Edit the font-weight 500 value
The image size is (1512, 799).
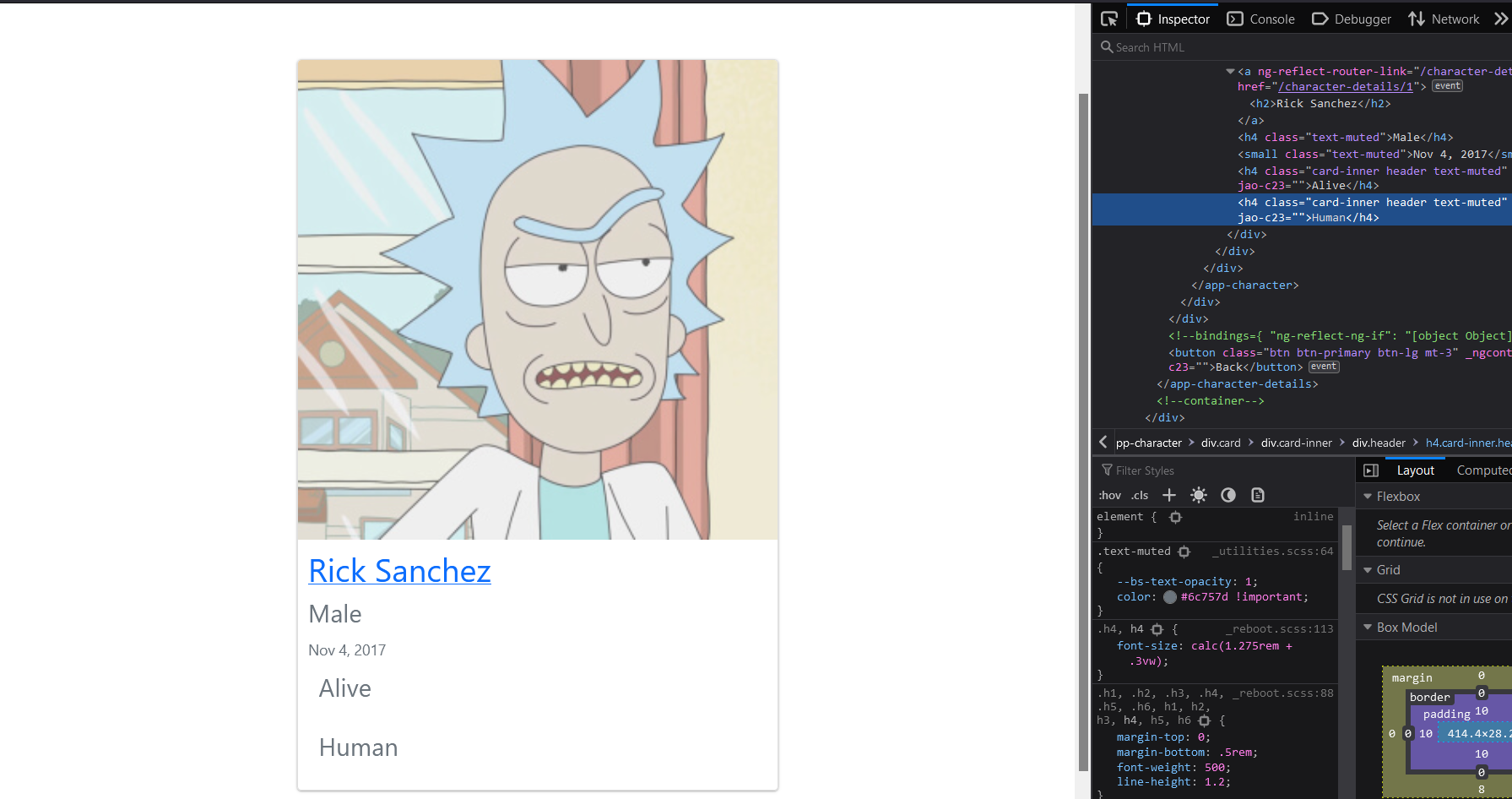pyautogui.click(x=1215, y=768)
